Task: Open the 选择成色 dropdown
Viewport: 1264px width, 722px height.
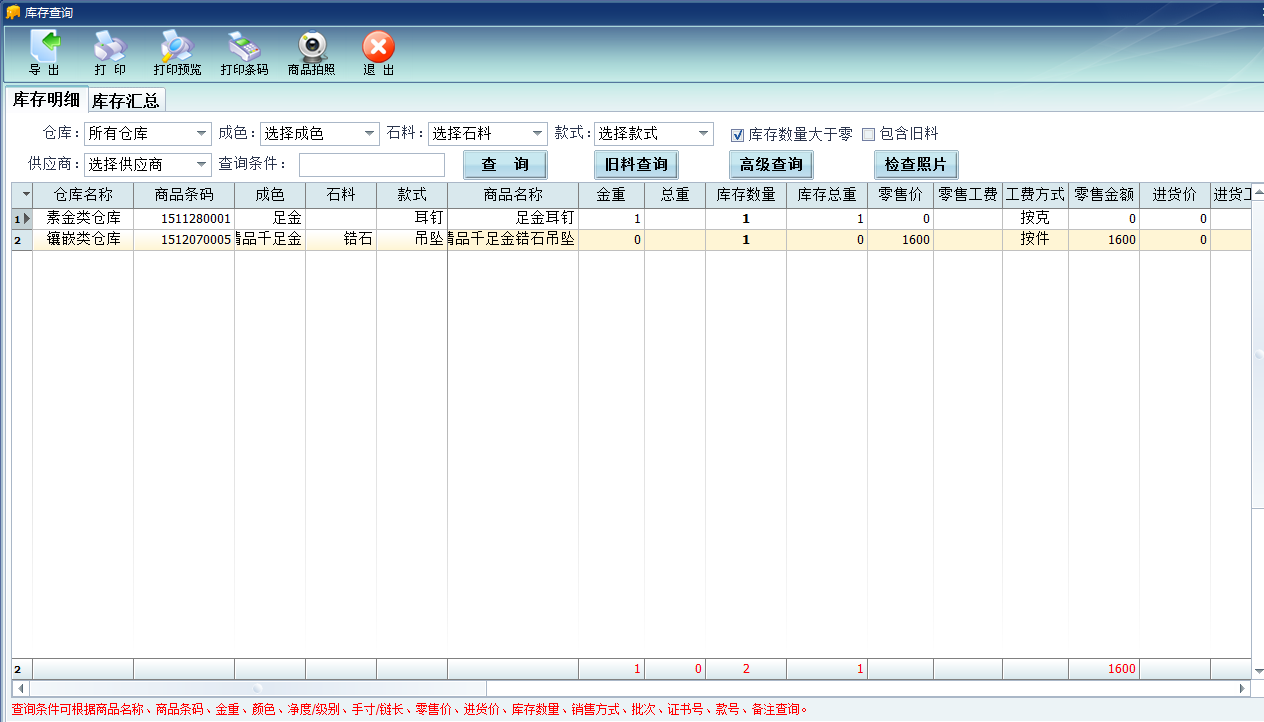Action: pyautogui.click(x=370, y=134)
